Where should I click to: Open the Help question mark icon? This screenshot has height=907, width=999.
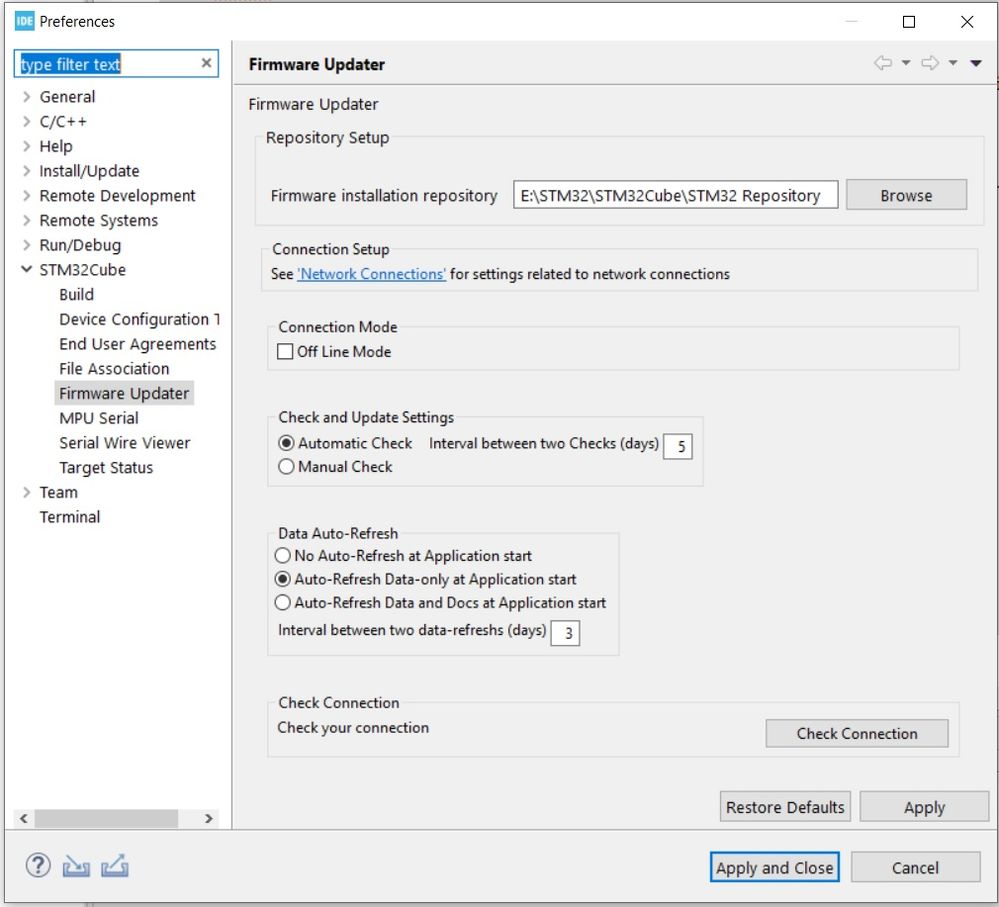tap(38, 866)
